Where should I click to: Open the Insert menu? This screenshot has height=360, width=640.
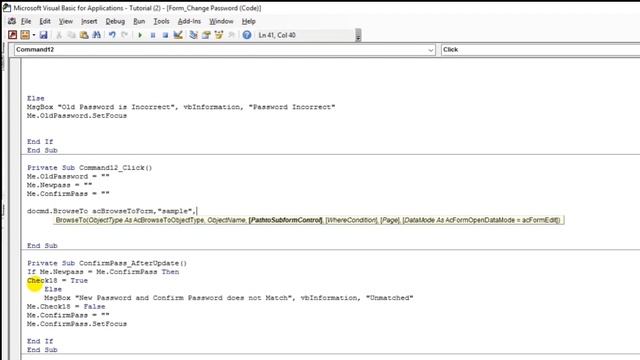[89, 21]
